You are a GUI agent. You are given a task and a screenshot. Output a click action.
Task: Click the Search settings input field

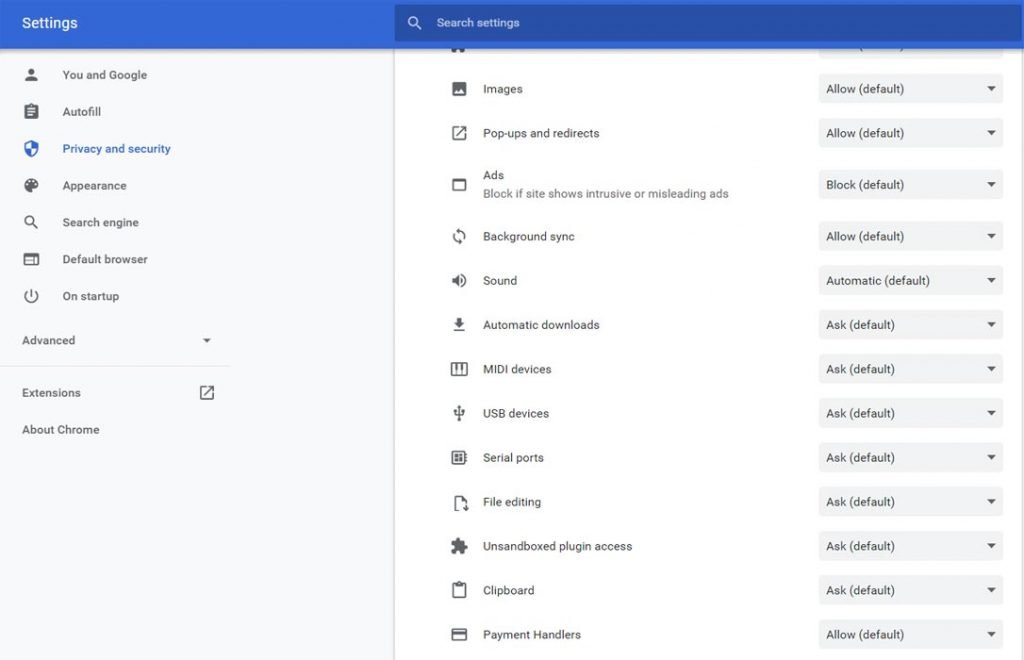pyautogui.click(x=700, y=23)
